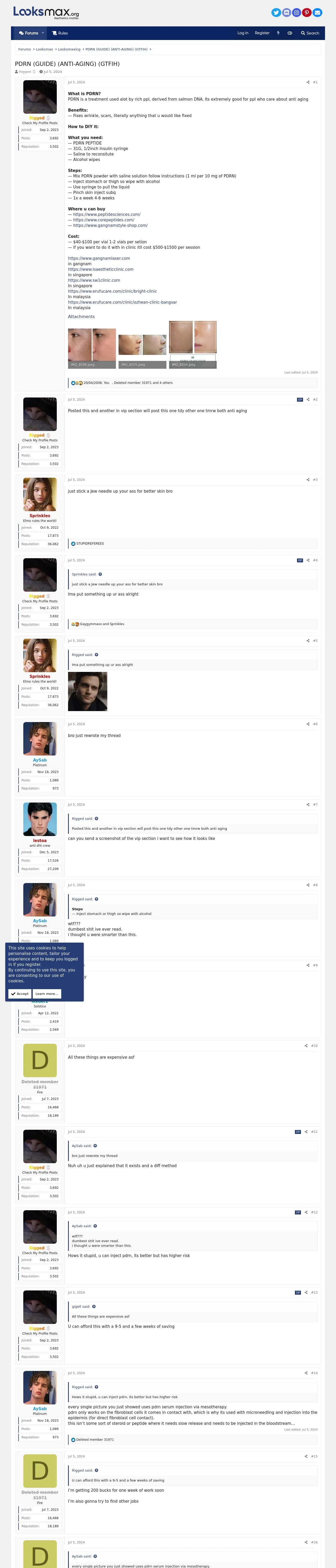336x1568 pixels.
Task: Open the gangnamlaser.com clinic link
Action: pos(99,258)
